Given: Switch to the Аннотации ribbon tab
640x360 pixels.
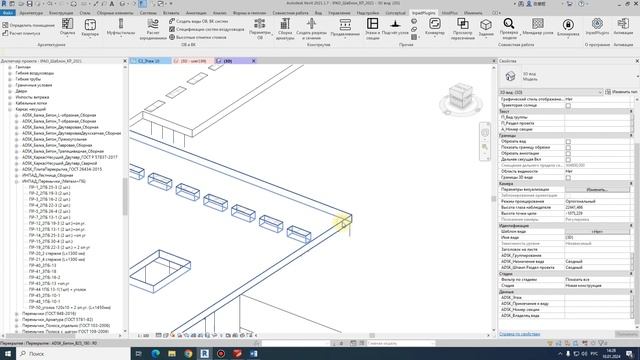Looking at the screenshot, I should 196,13.
